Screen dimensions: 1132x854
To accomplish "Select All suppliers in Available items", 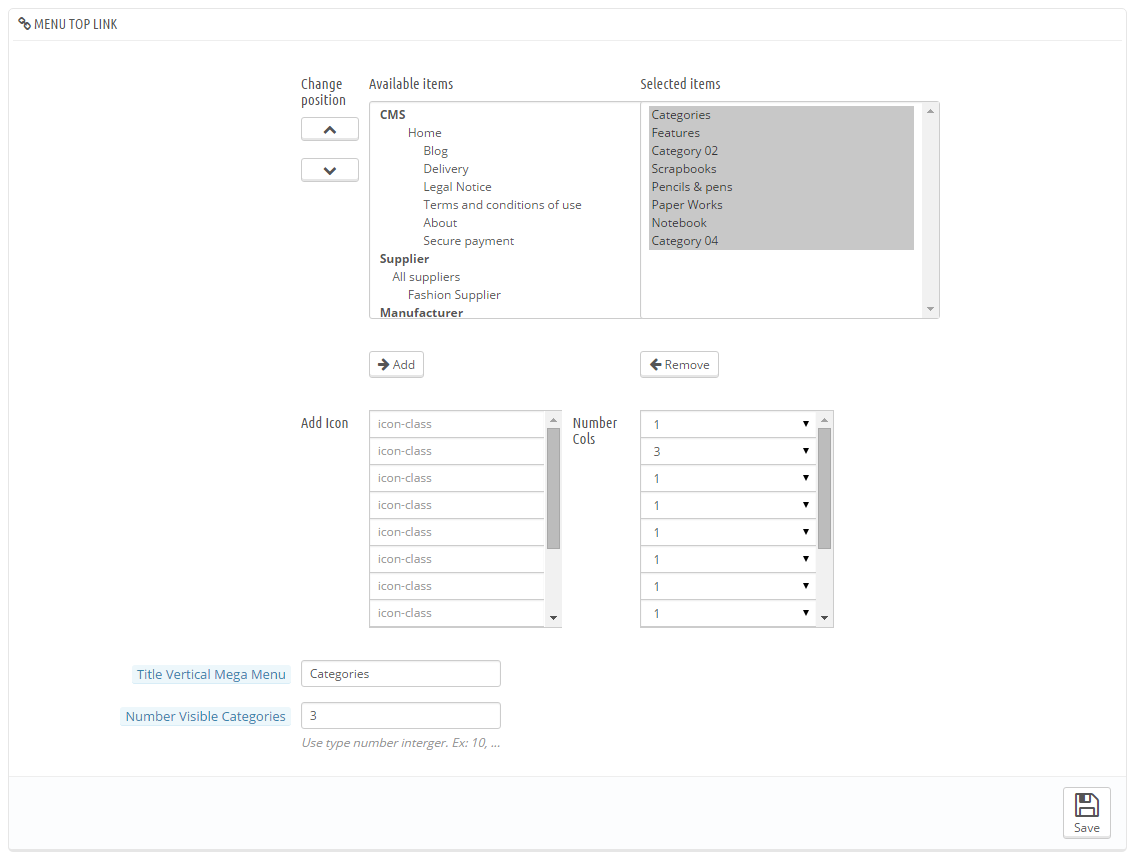I will (426, 277).
